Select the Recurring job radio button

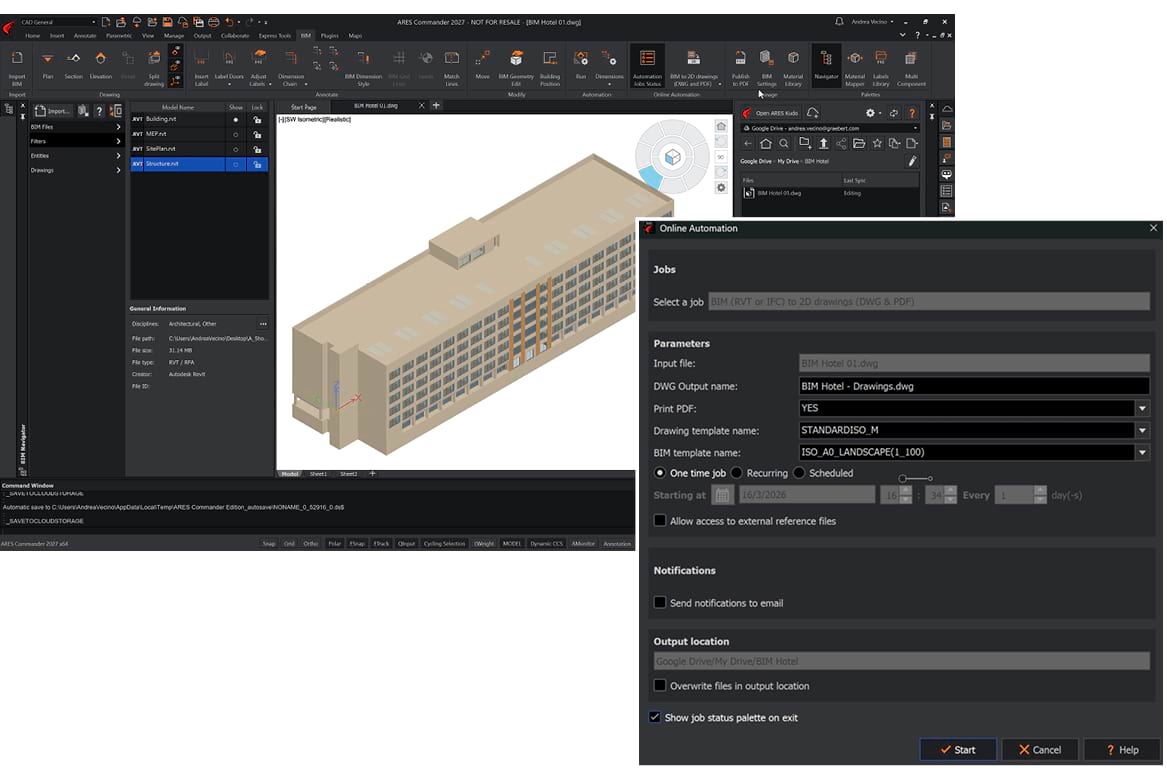click(737, 473)
